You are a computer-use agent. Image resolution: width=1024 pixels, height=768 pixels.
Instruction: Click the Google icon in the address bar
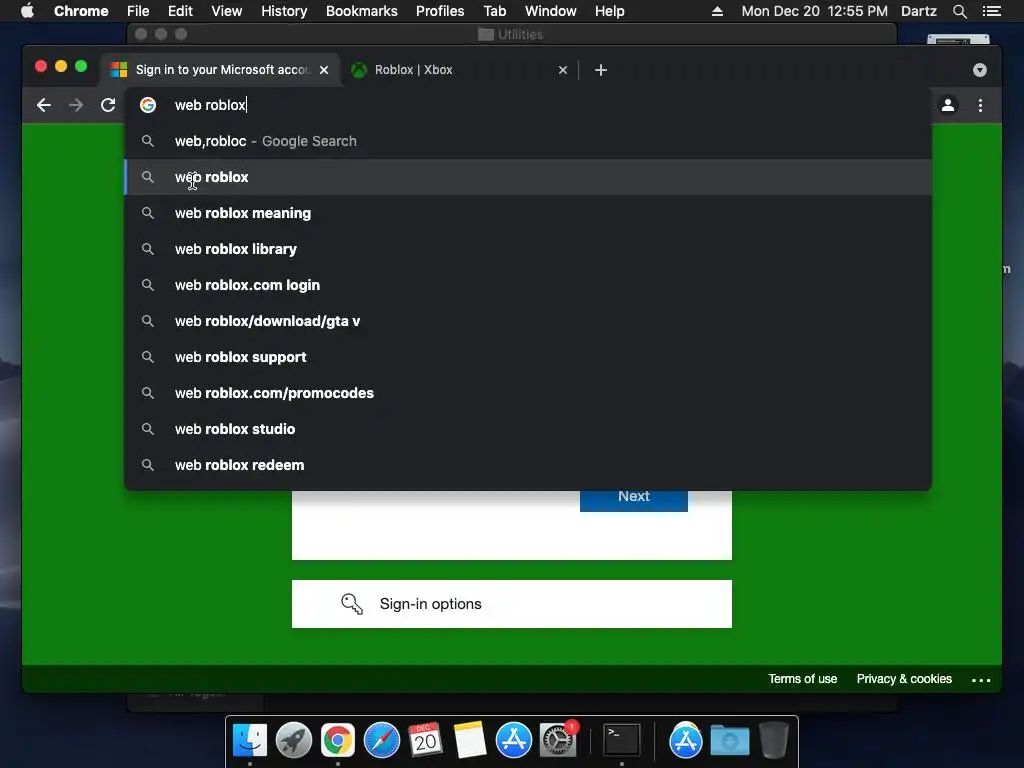[148, 105]
